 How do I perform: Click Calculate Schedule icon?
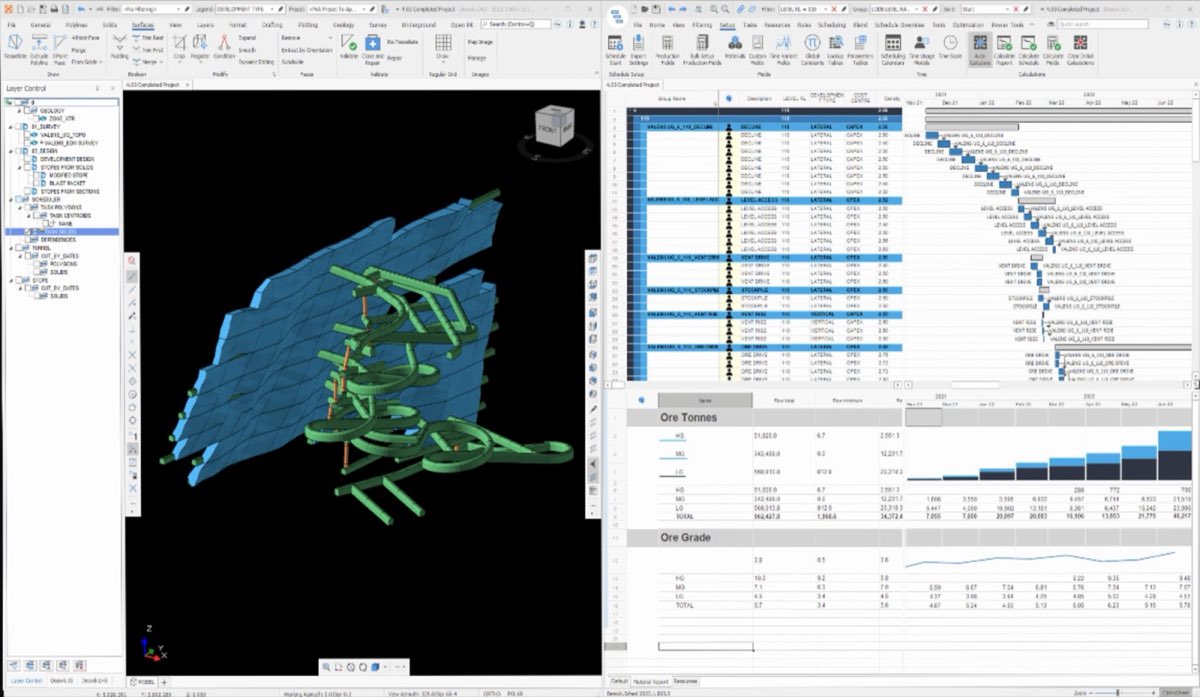(x=1029, y=48)
